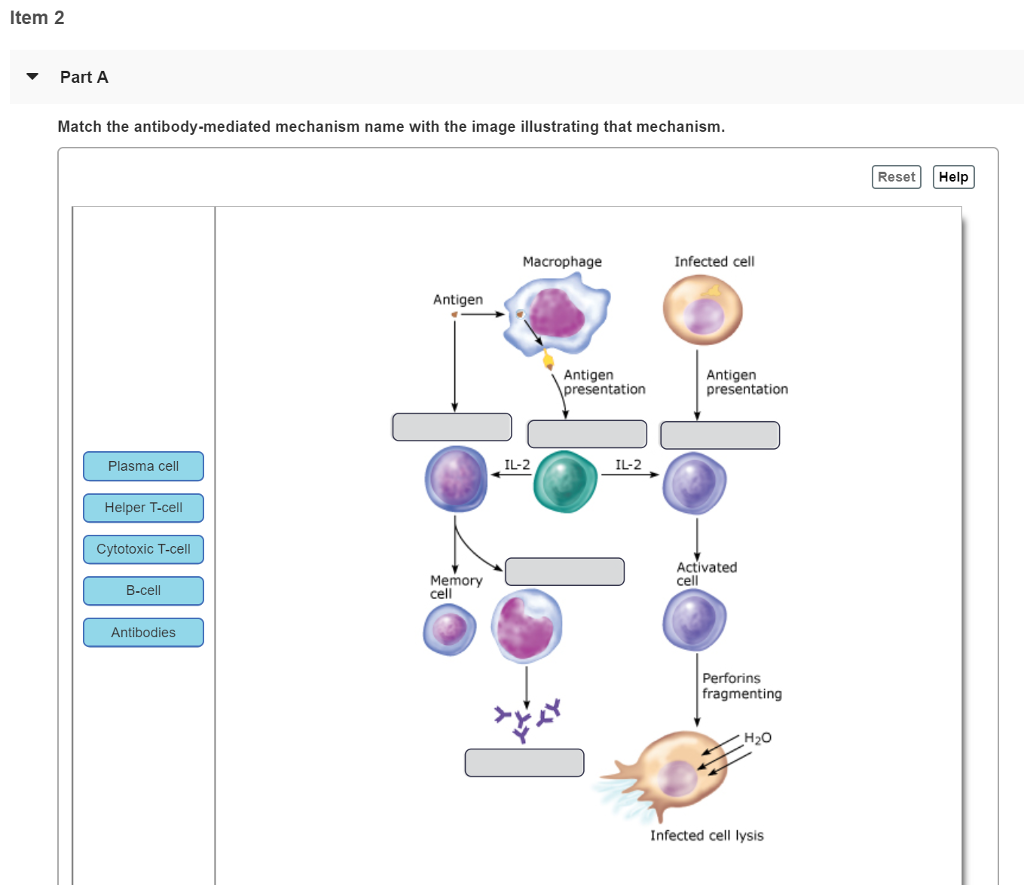Select the Plasma cell label tile
Viewport: 1024px width, 885px height.
(x=143, y=466)
